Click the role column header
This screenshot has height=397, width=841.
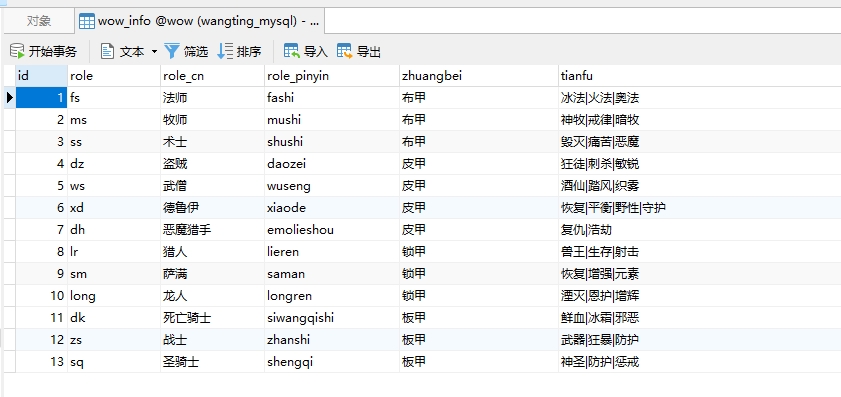coord(114,76)
